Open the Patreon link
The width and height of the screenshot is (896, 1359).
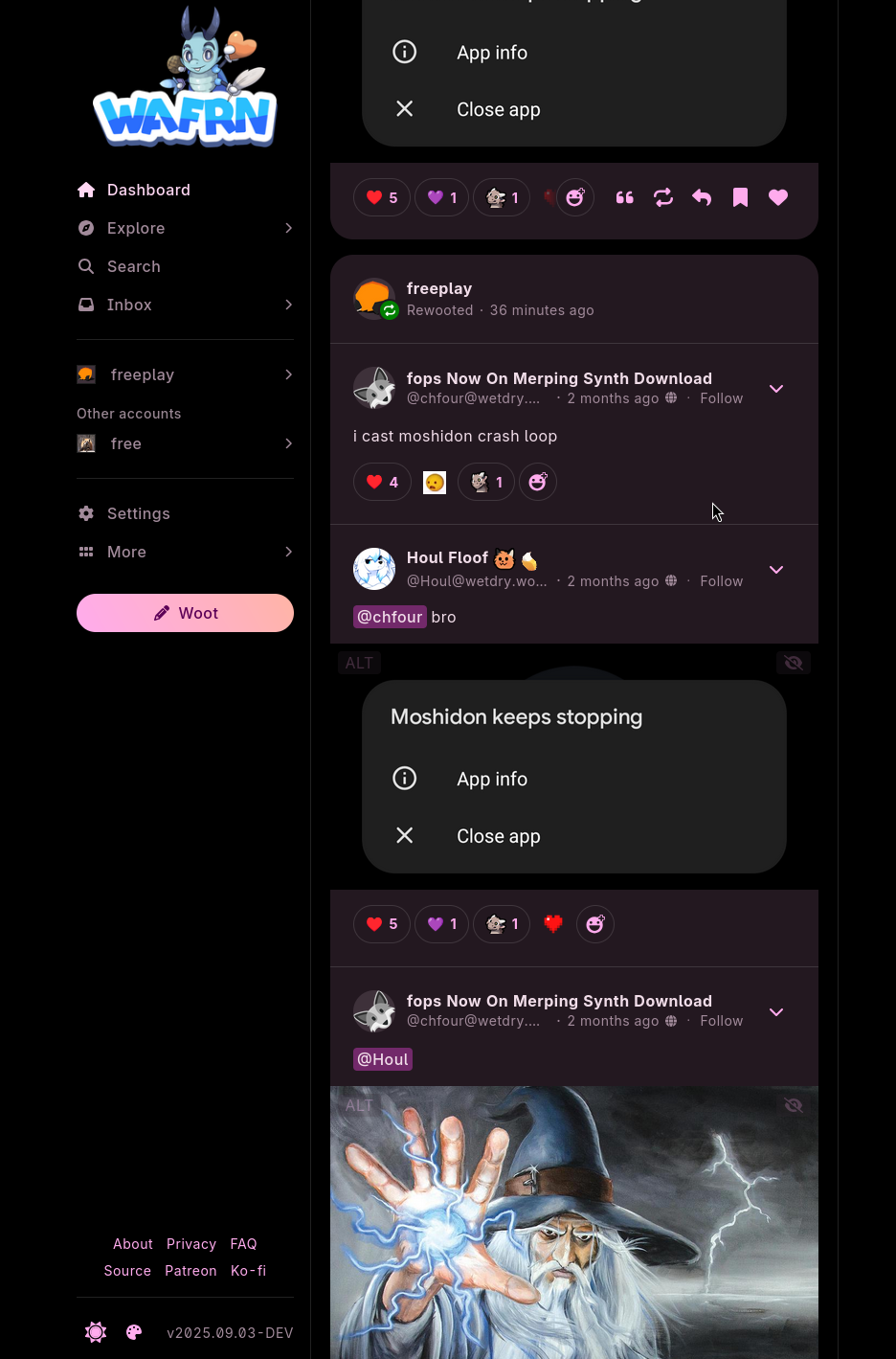(190, 1271)
